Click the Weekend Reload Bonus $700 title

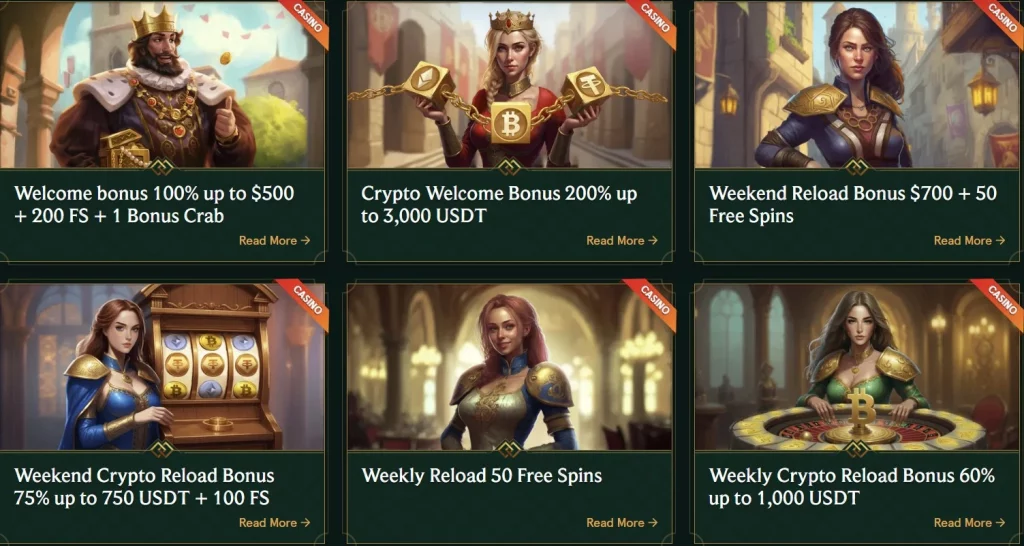[853, 204]
